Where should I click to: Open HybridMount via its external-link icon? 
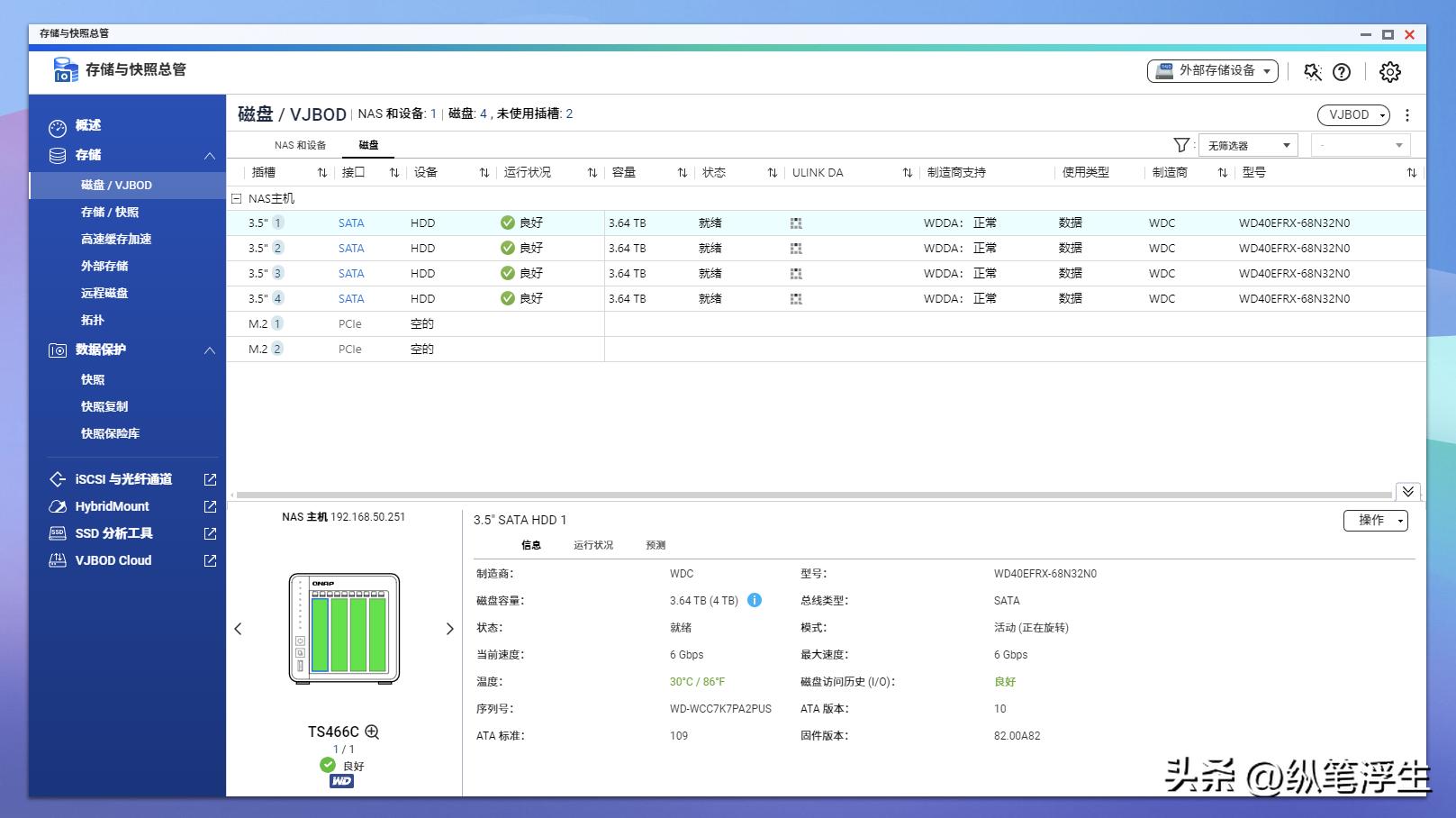coord(209,506)
